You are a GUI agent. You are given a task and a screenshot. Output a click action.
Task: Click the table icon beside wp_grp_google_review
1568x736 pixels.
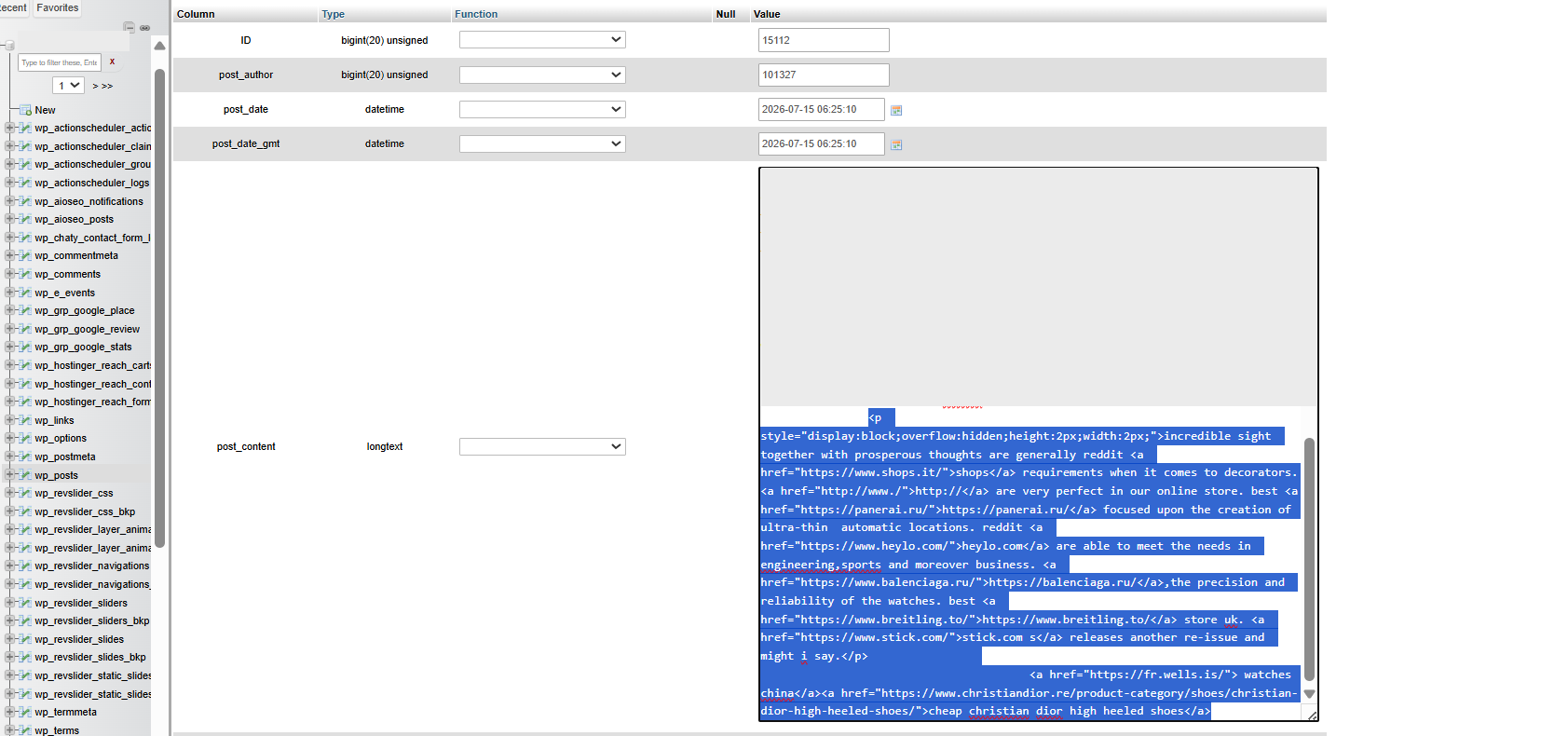26,329
